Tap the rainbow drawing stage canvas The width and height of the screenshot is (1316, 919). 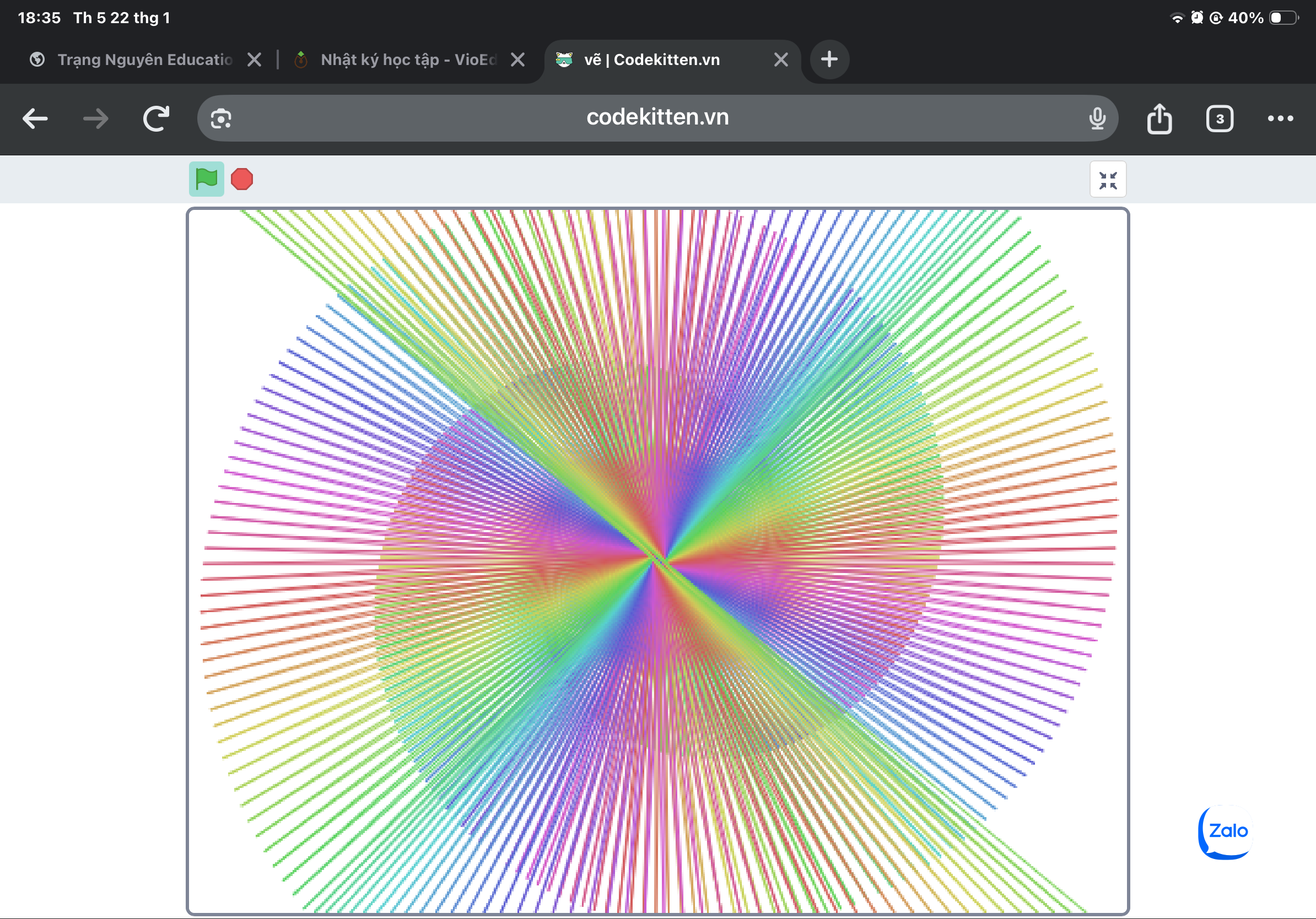(657, 561)
